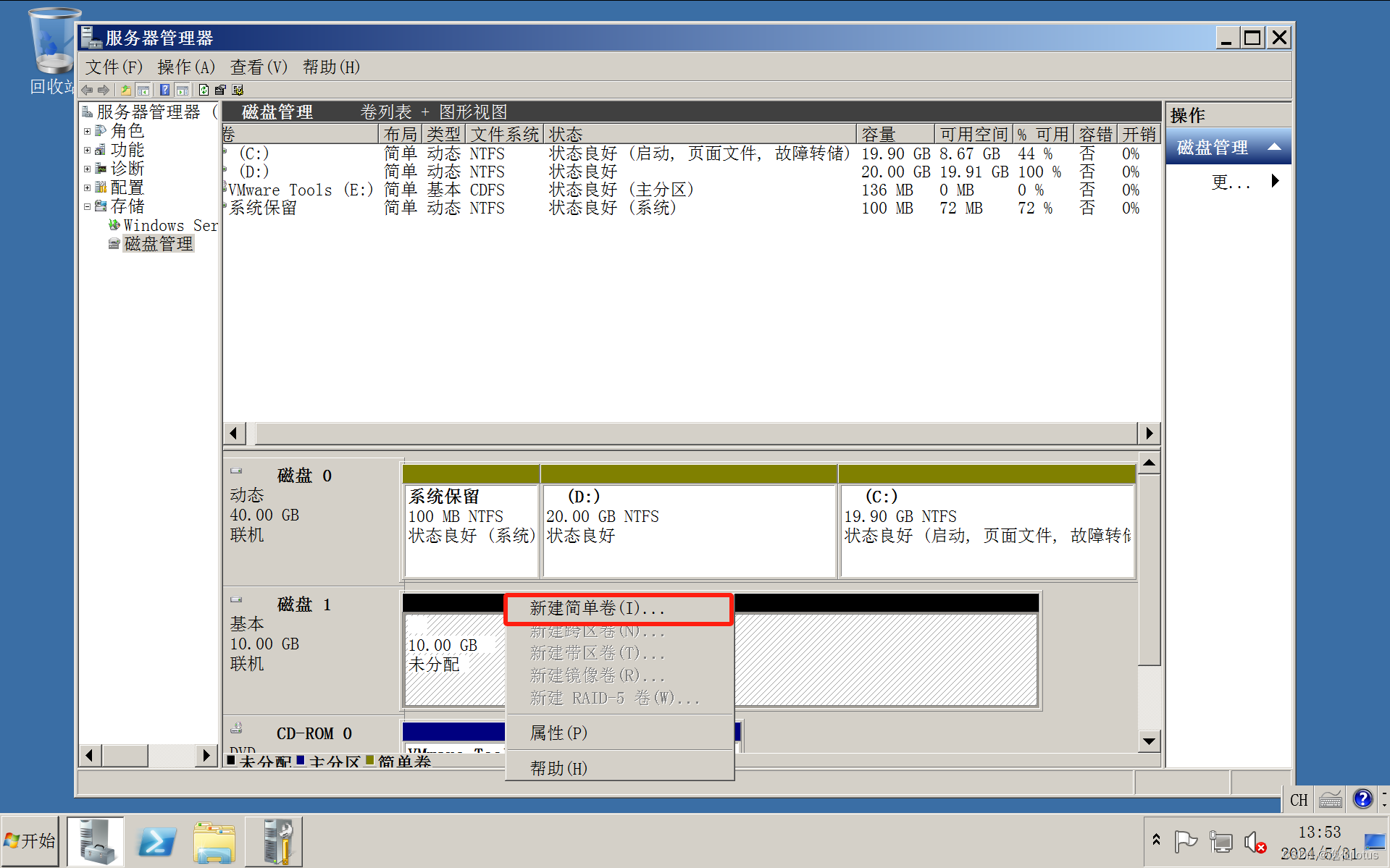The height and width of the screenshot is (868, 1390).
Task: Select 磁盘管理 in the console tree
Action: 159,243
